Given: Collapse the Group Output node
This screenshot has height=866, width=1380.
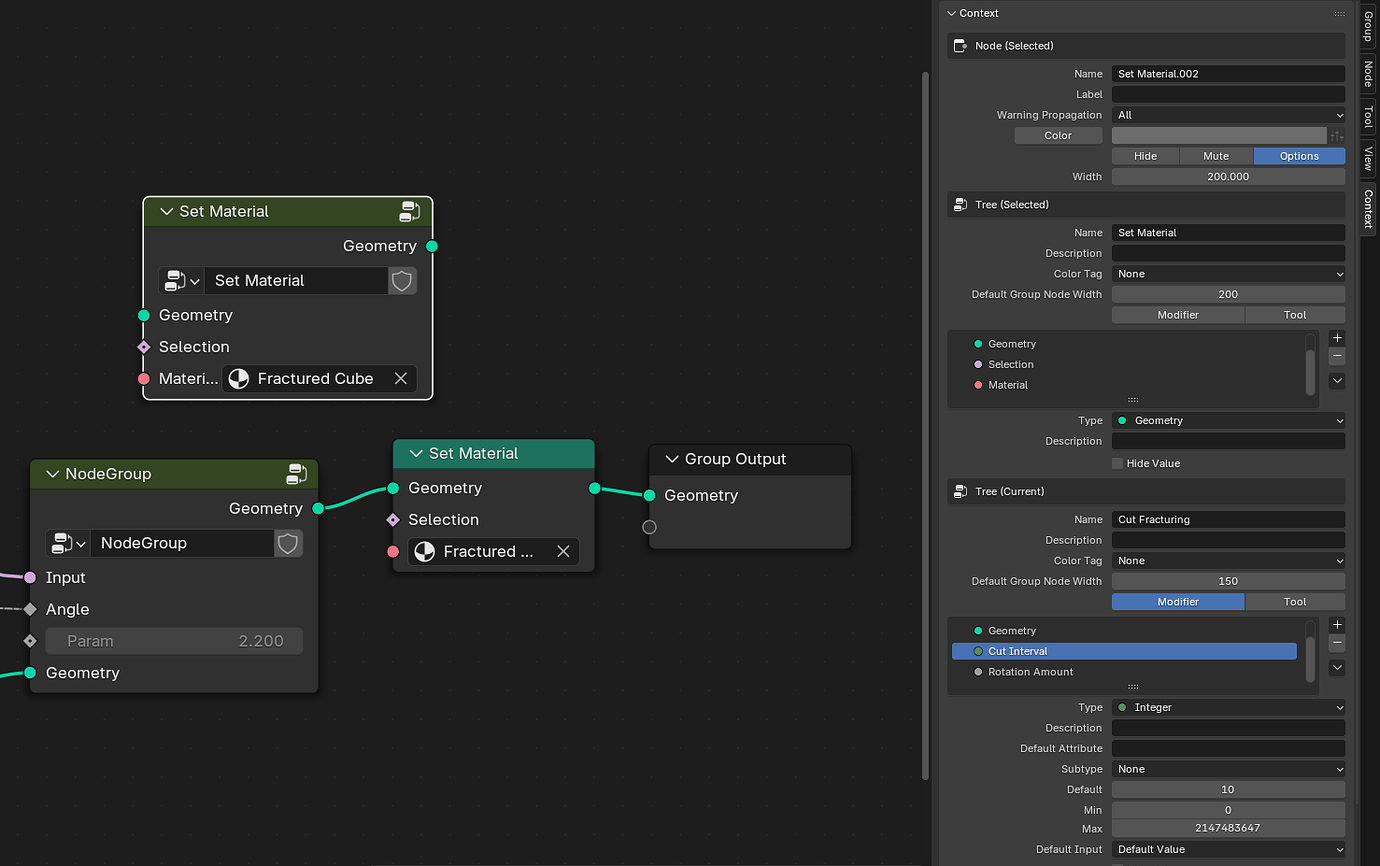Looking at the screenshot, I should [x=670, y=459].
